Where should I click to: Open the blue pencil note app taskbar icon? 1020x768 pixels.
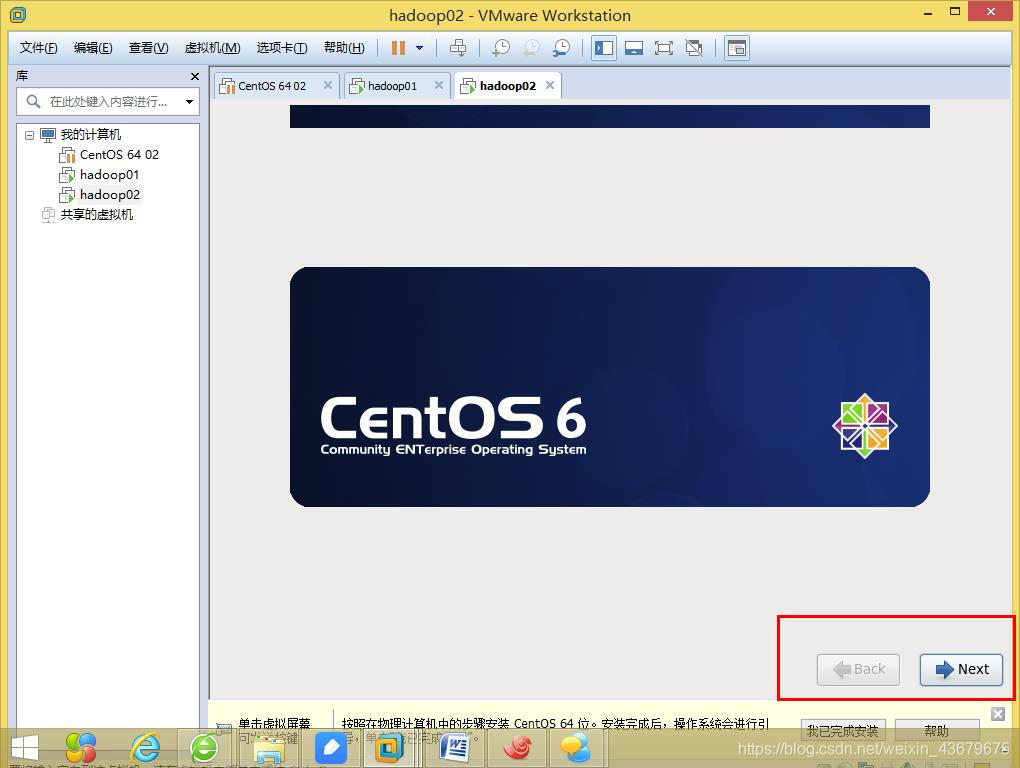point(330,747)
